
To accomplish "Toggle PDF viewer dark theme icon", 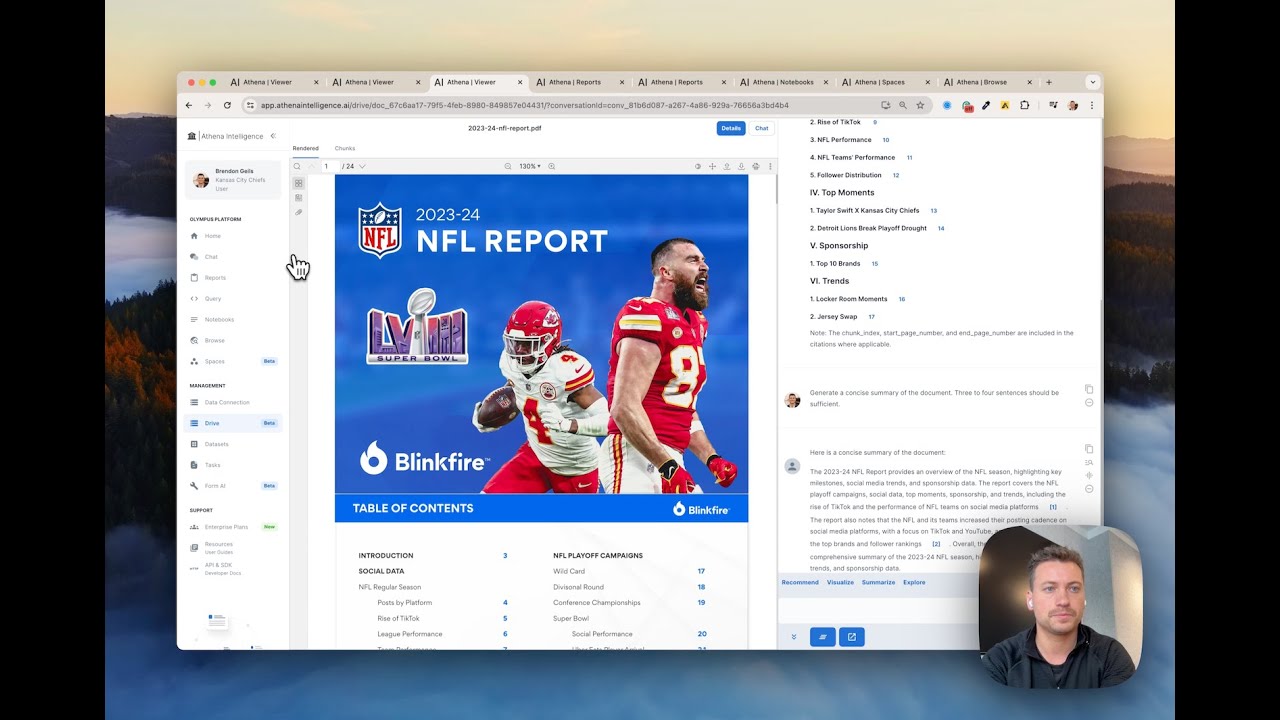I will [x=698, y=166].
